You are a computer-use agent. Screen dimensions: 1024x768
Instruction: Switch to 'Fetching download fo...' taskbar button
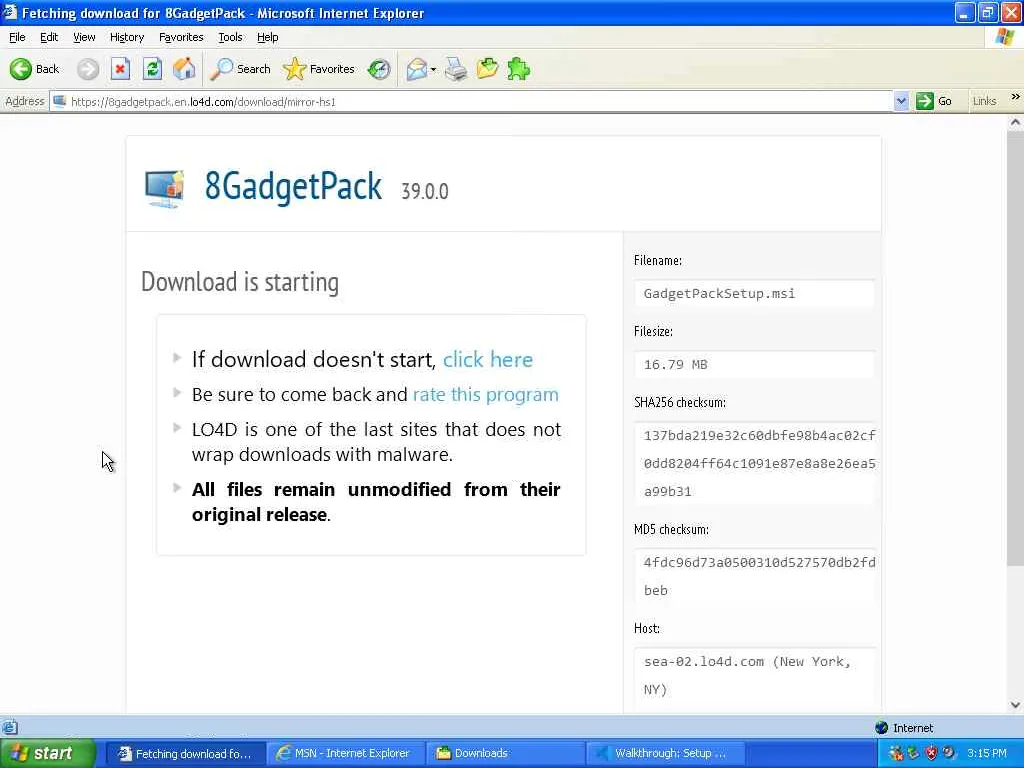tap(185, 754)
